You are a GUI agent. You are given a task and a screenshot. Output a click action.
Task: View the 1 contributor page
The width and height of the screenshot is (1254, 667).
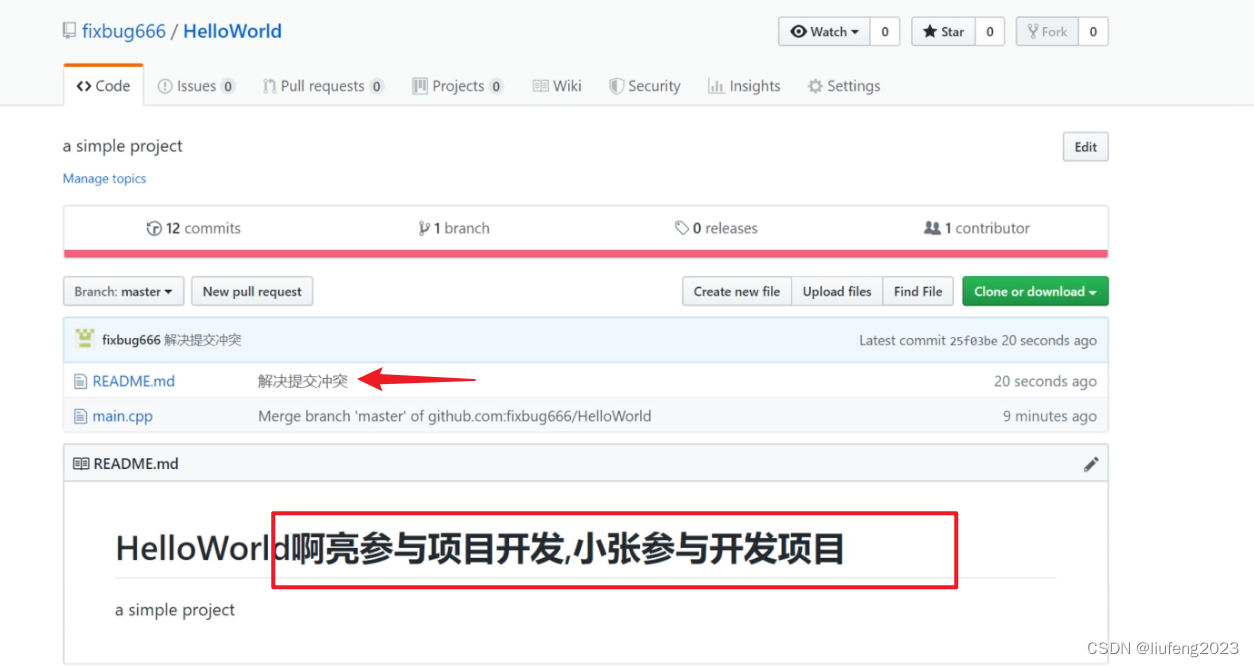[x=977, y=228]
